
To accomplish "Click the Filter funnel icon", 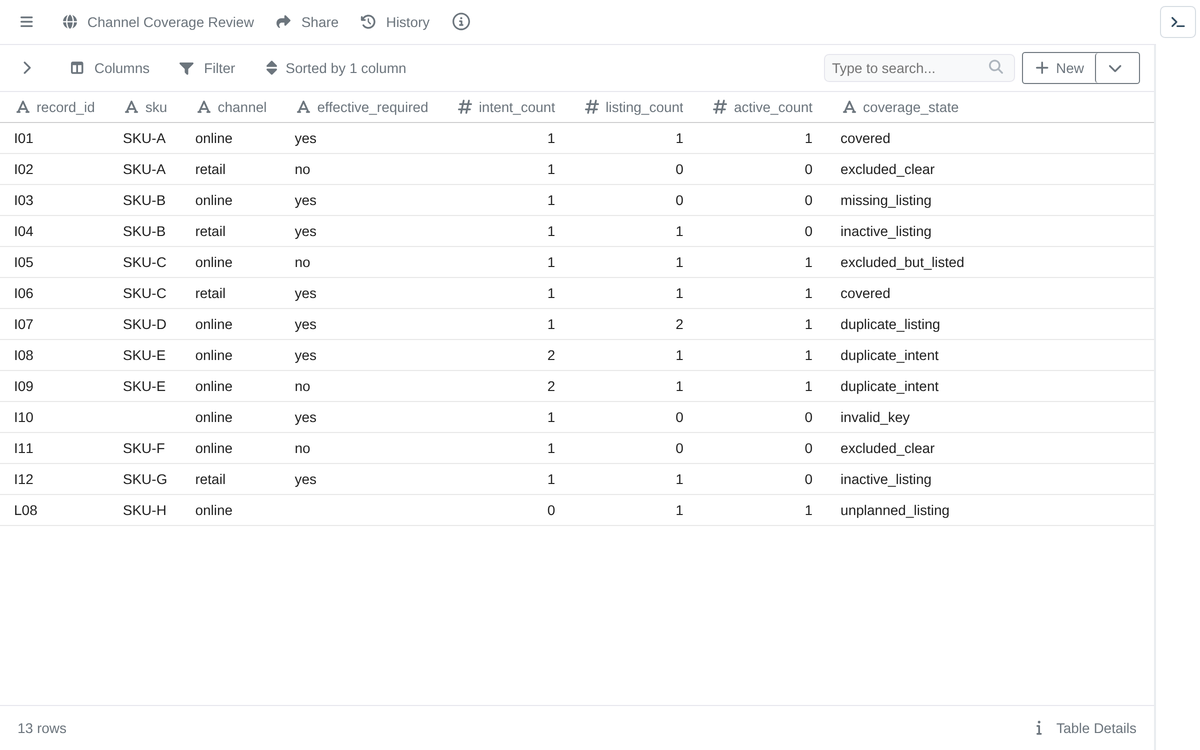I will pos(186,68).
